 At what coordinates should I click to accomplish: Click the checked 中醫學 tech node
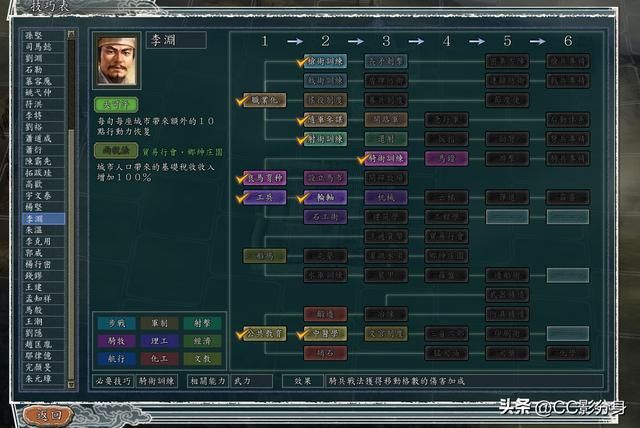point(325,333)
